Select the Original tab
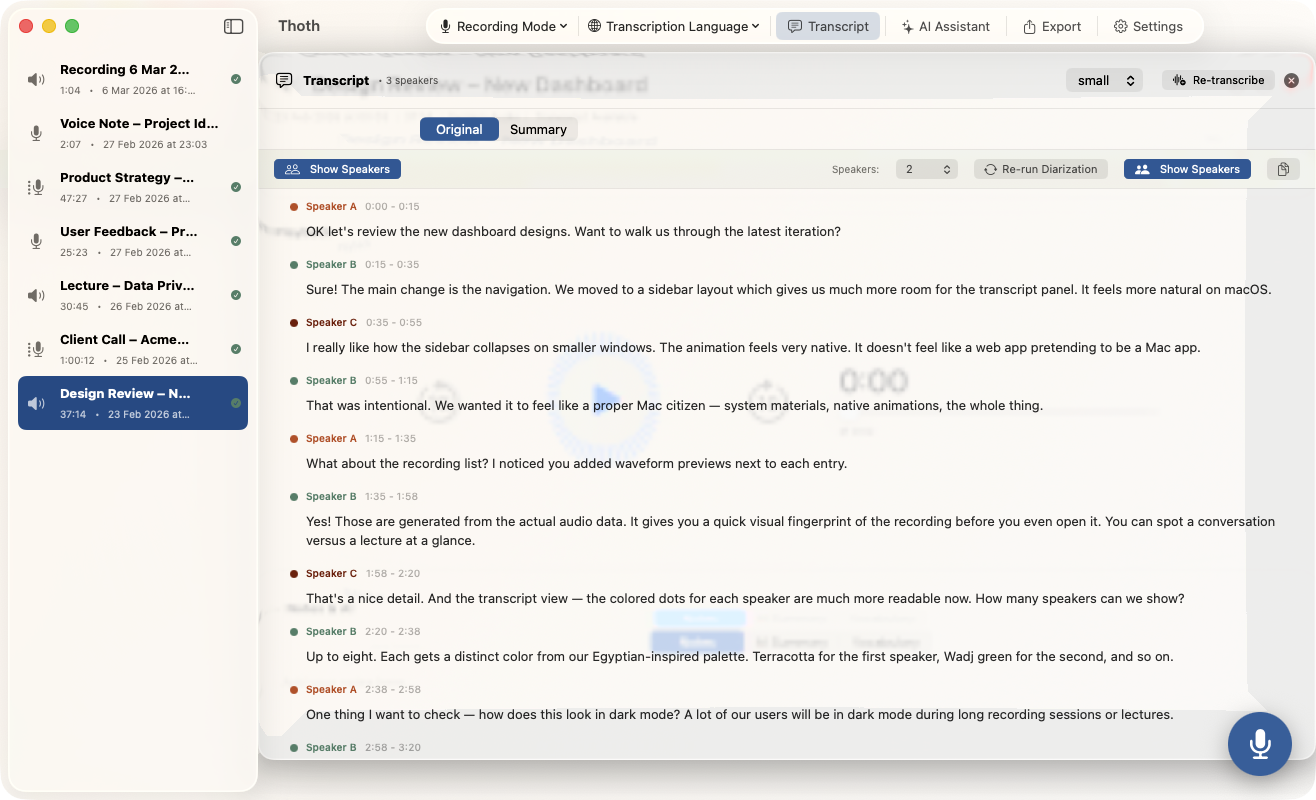Image resolution: width=1316 pixels, height=800 pixels. [x=459, y=129]
